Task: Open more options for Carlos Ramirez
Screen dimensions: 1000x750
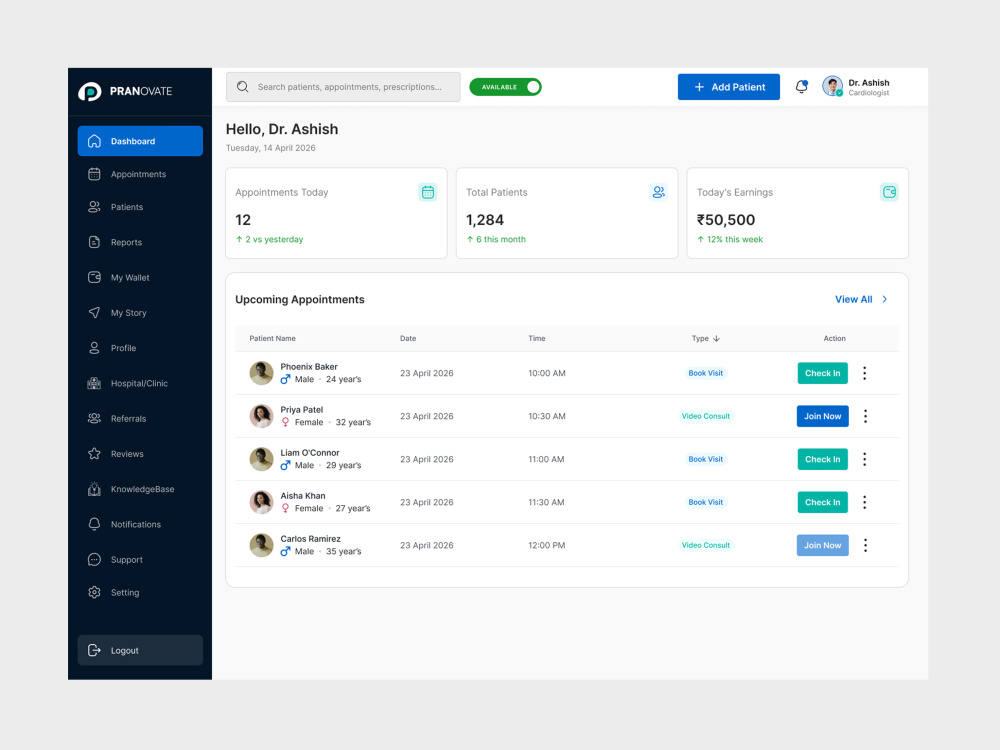Action: coord(865,545)
